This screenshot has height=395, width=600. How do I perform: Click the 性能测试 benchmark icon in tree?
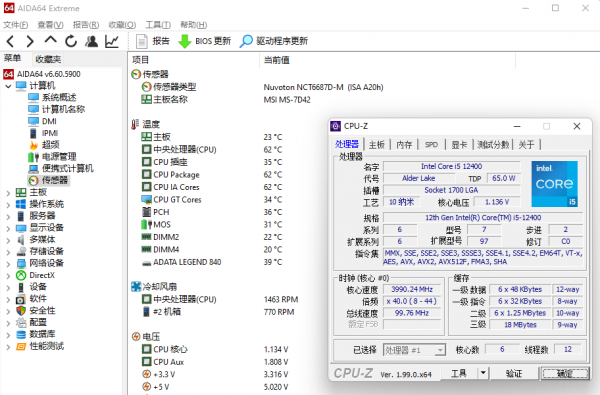click(21, 346)
